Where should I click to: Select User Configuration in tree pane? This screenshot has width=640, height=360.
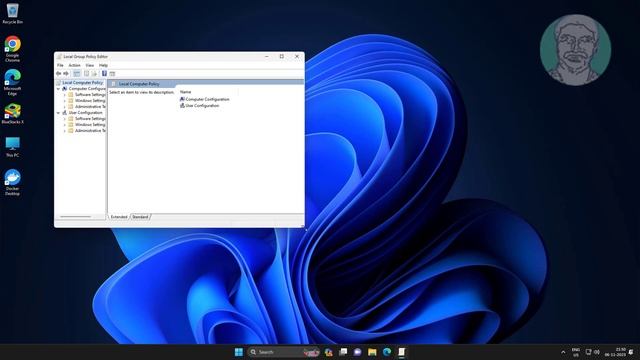coord(85,113)
